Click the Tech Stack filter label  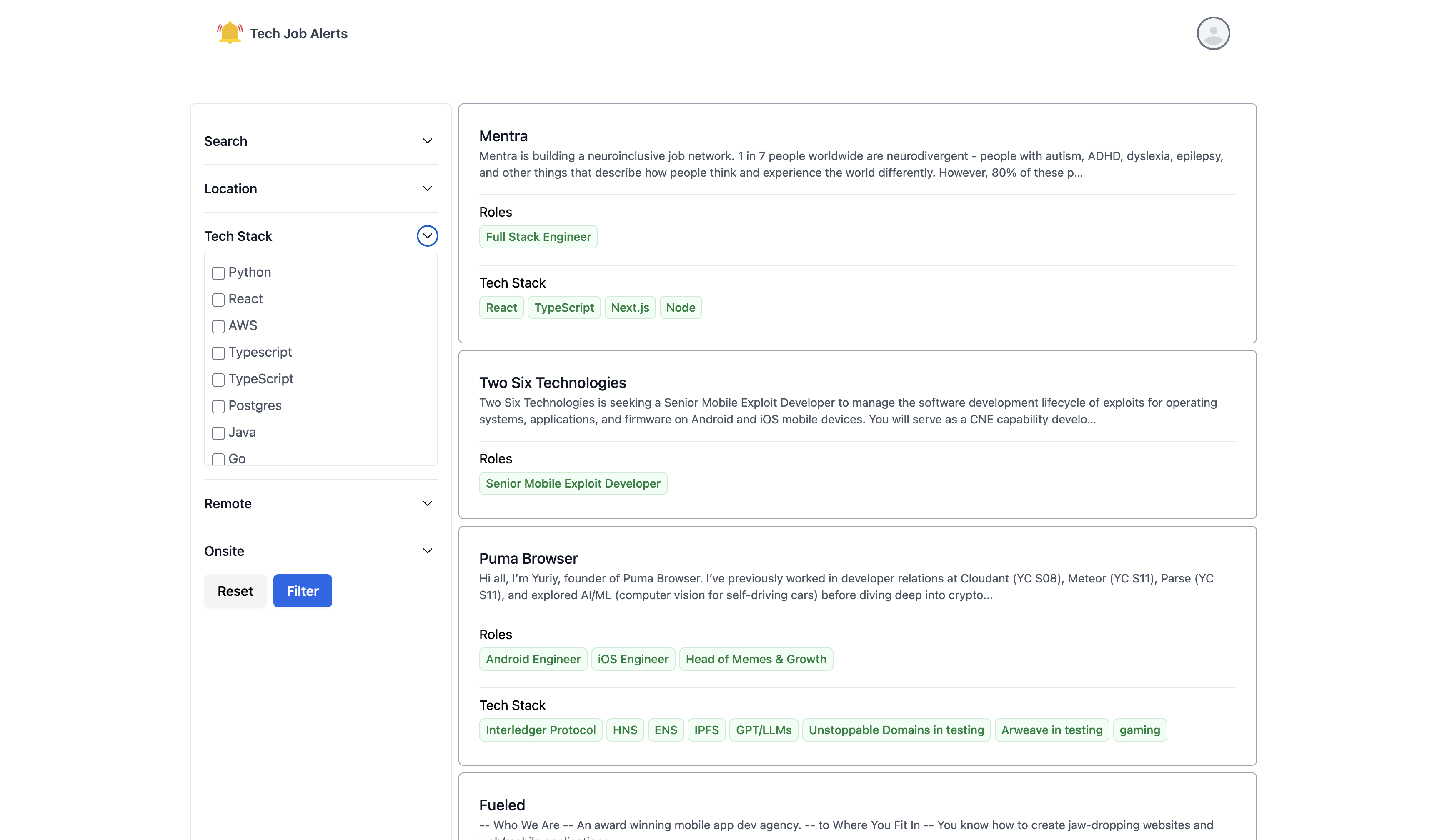click(238, 237)
